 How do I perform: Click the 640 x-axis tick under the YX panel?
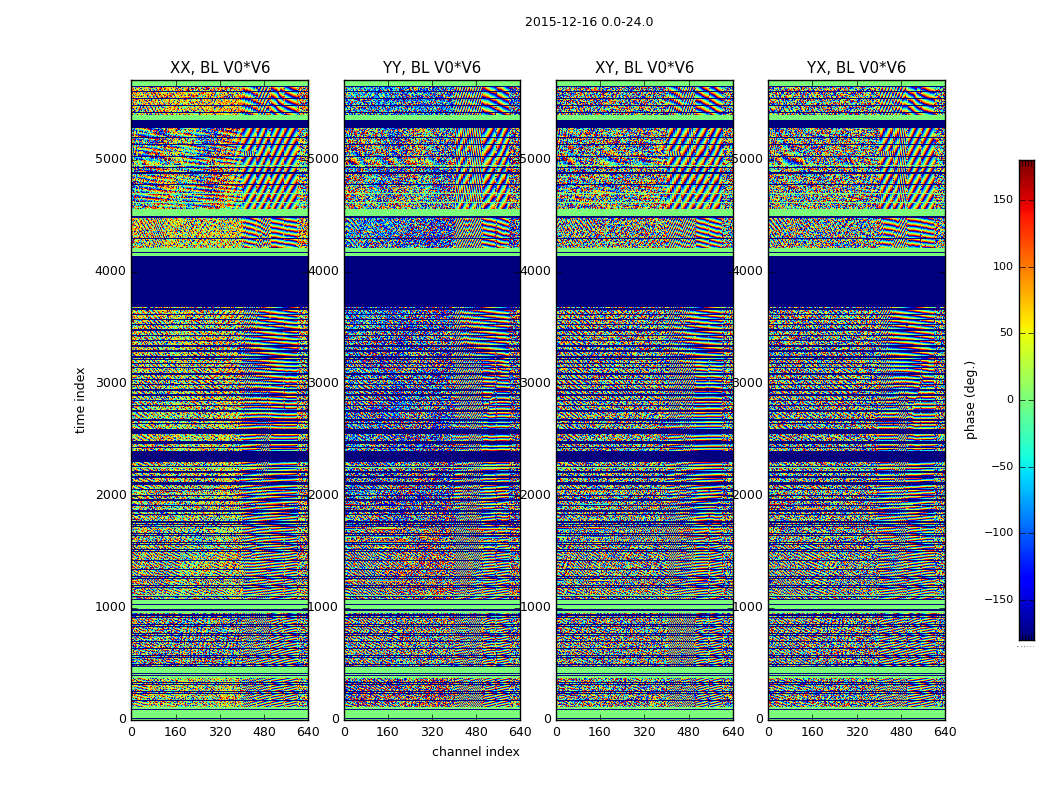[x=945, y=732]
